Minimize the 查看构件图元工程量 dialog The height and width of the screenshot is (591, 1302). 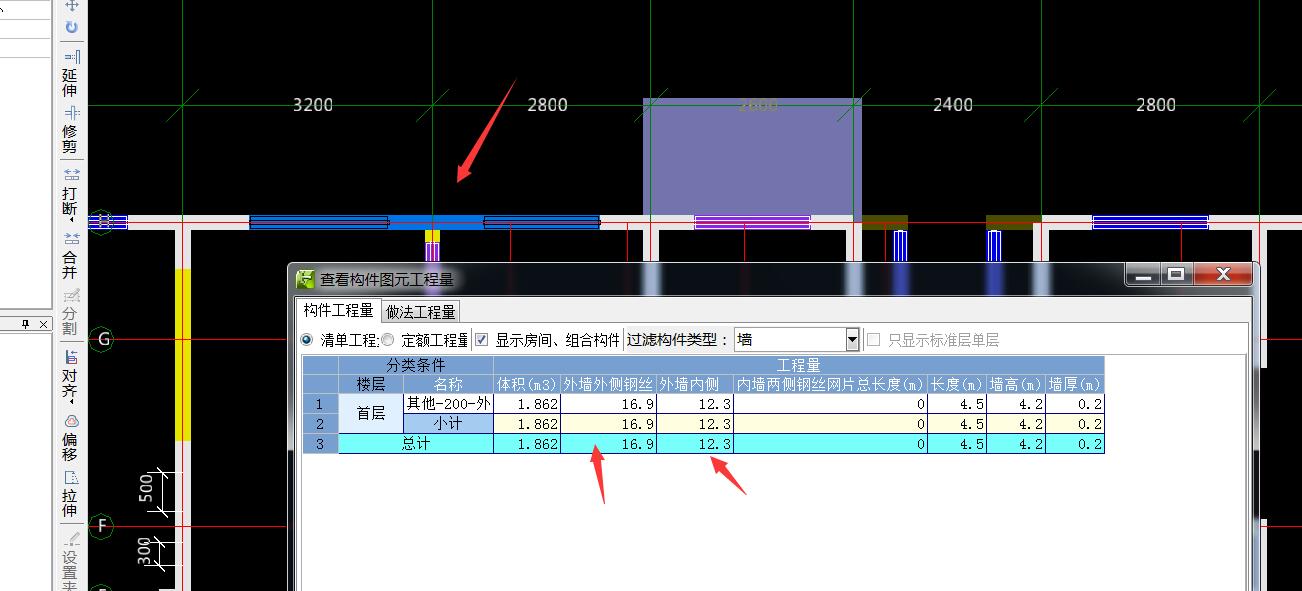click(x=1145, y=274)
